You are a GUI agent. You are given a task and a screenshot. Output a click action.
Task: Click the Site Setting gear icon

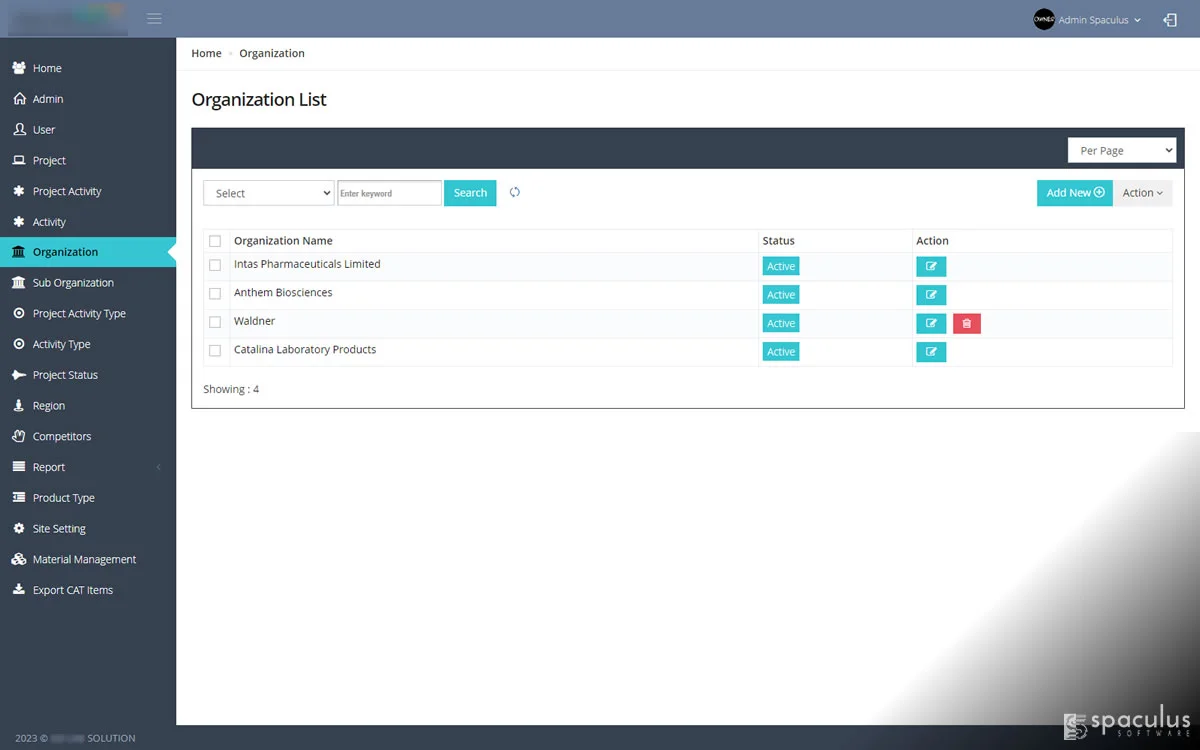(x=19, y=528)
